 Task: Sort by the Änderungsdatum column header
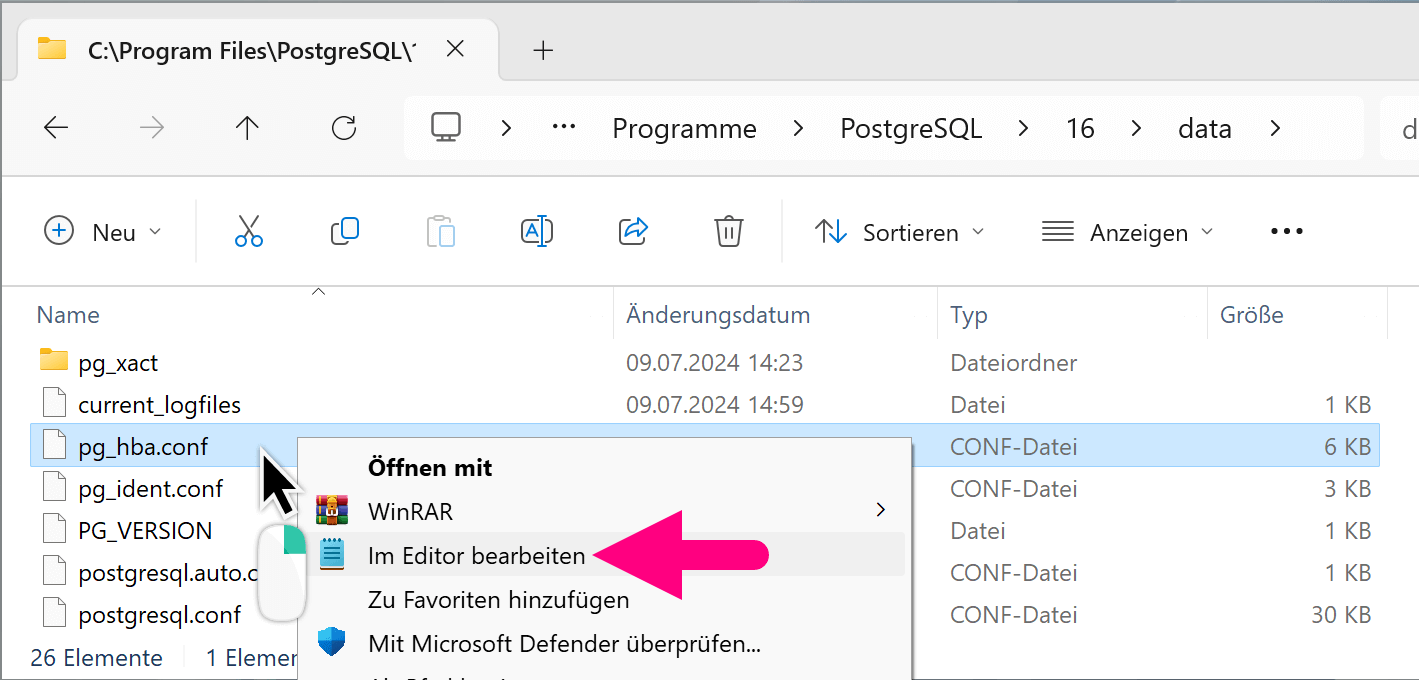click(717, 315)
